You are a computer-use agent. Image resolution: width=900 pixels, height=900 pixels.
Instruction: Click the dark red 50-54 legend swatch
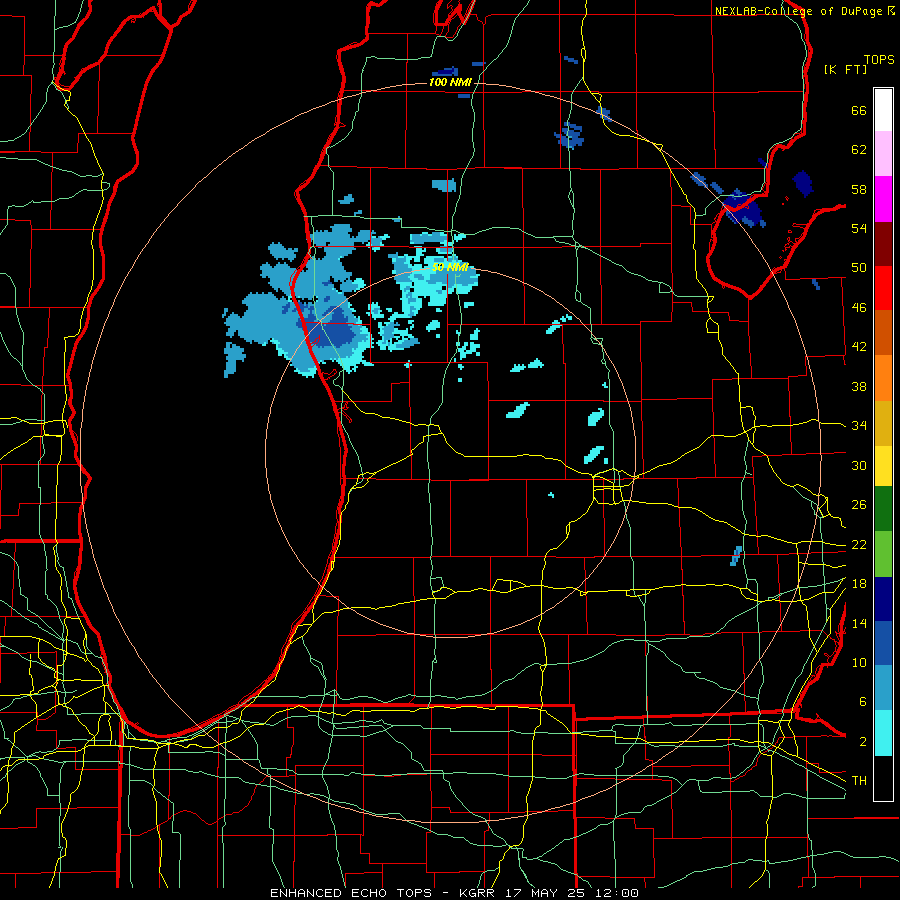(883, 243)
